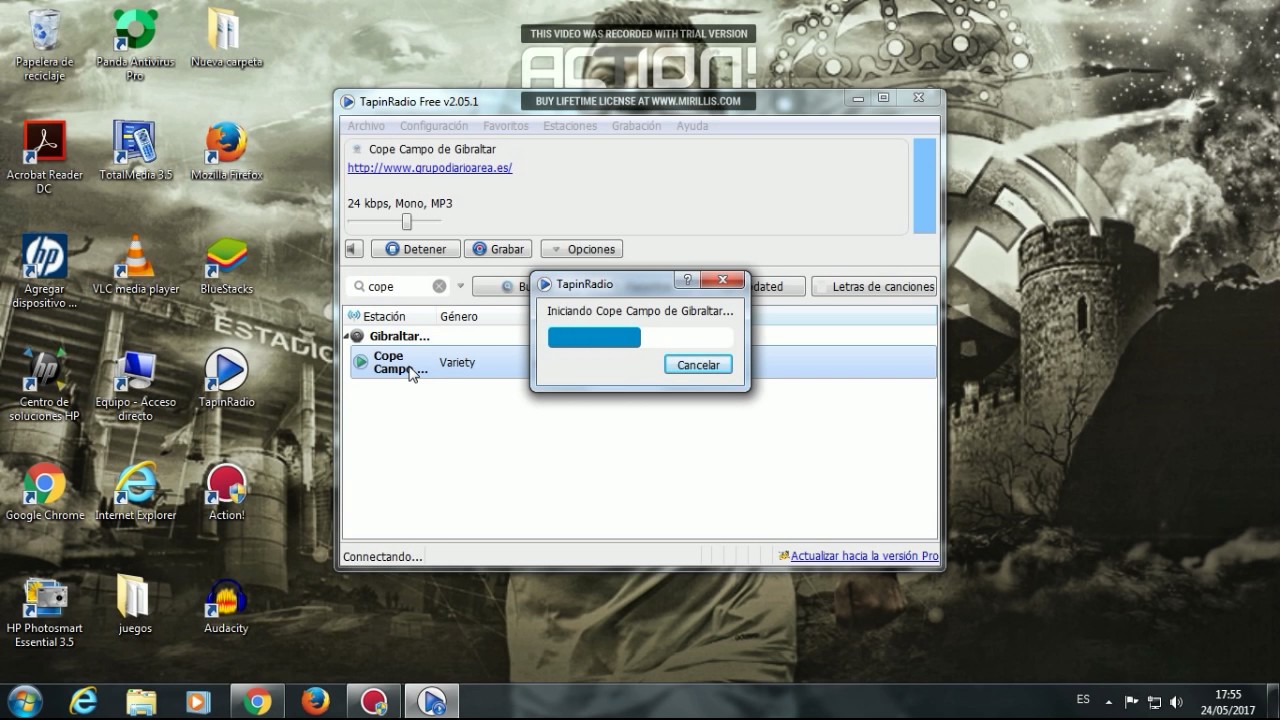Click the search field containing cope

[398, 286]
